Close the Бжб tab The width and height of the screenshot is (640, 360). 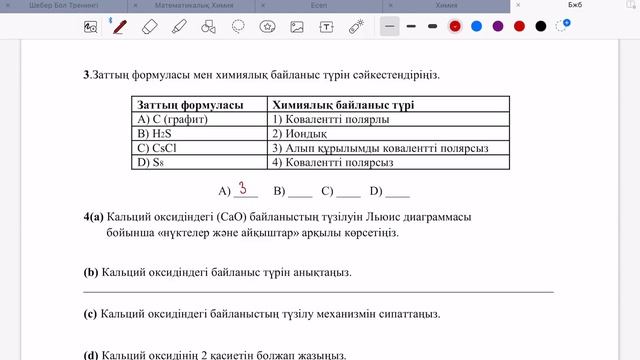518,5
